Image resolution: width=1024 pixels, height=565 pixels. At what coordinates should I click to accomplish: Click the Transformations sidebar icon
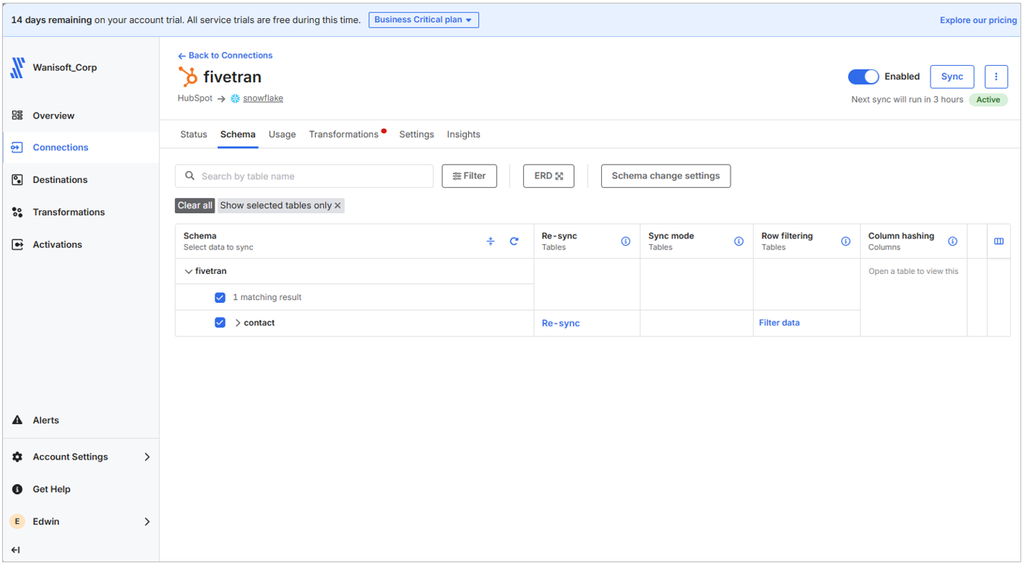point(17,212)
